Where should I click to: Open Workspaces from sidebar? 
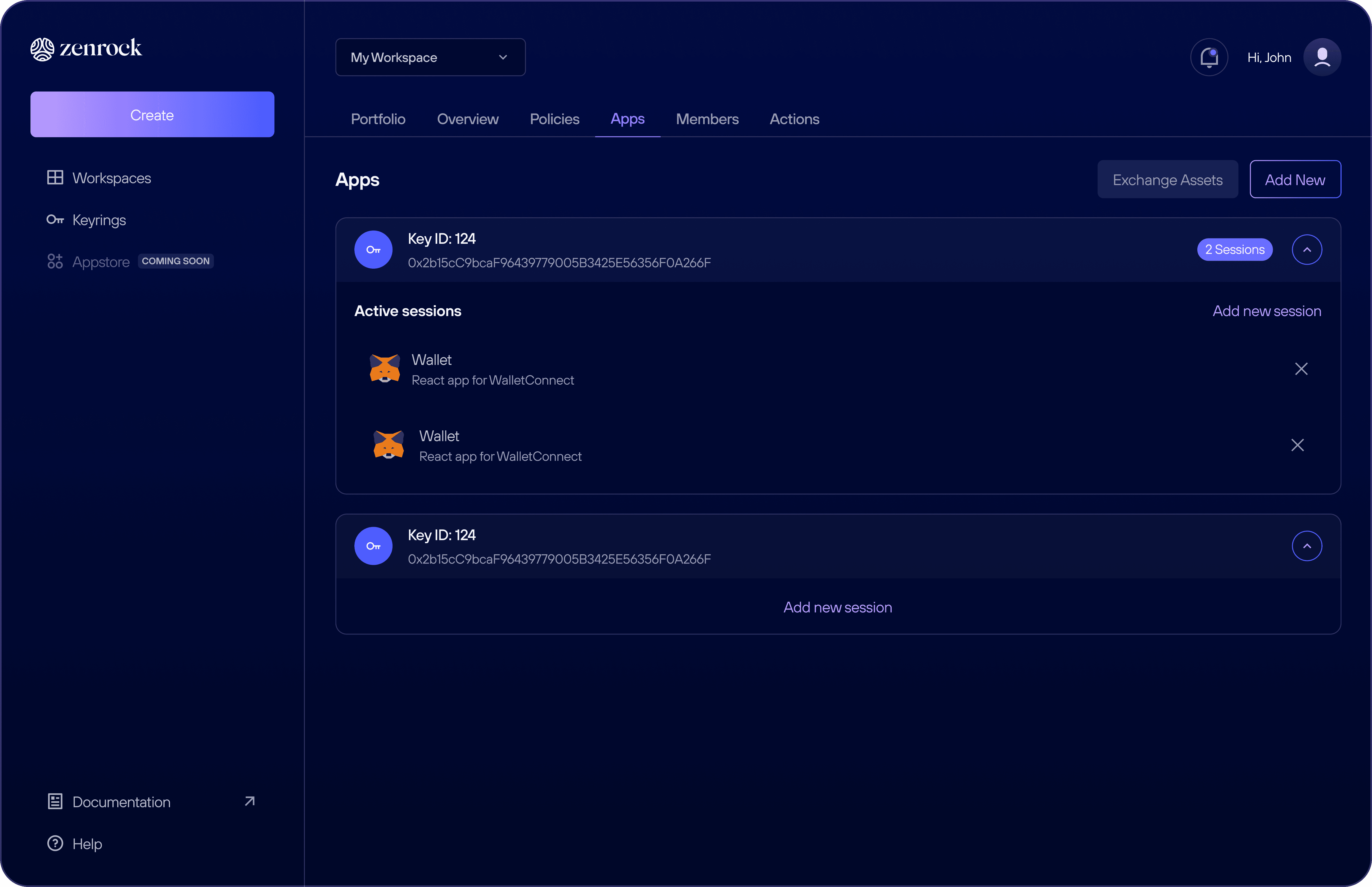(x=111, y=178)
